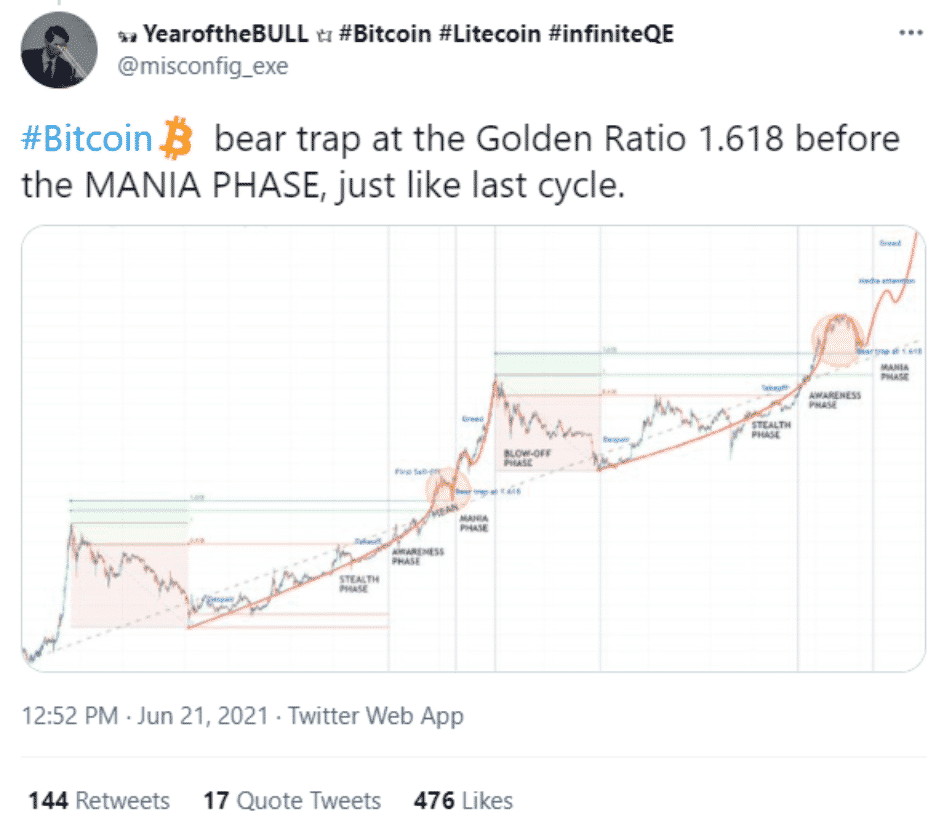Click the orange Bitcoin symbol emoji
This screenshot has height=835, width=944.
[x=176, y=141]
